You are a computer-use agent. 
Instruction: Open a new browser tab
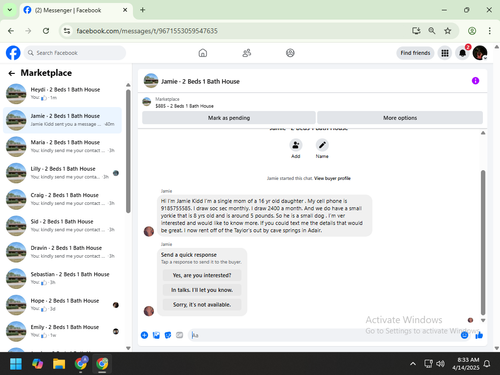(x=143, y=10)
